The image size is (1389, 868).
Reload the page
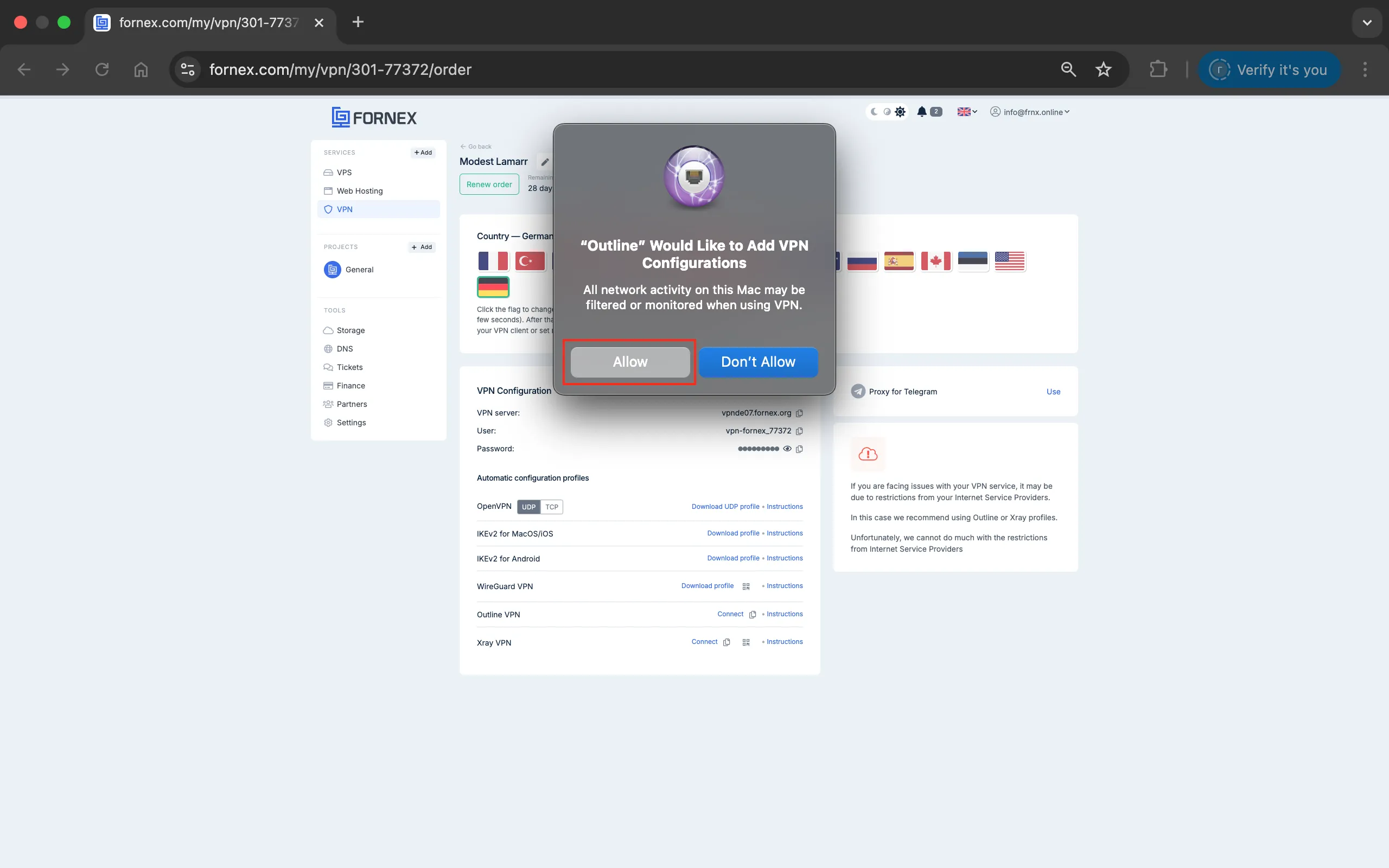(x=101, y=69)
